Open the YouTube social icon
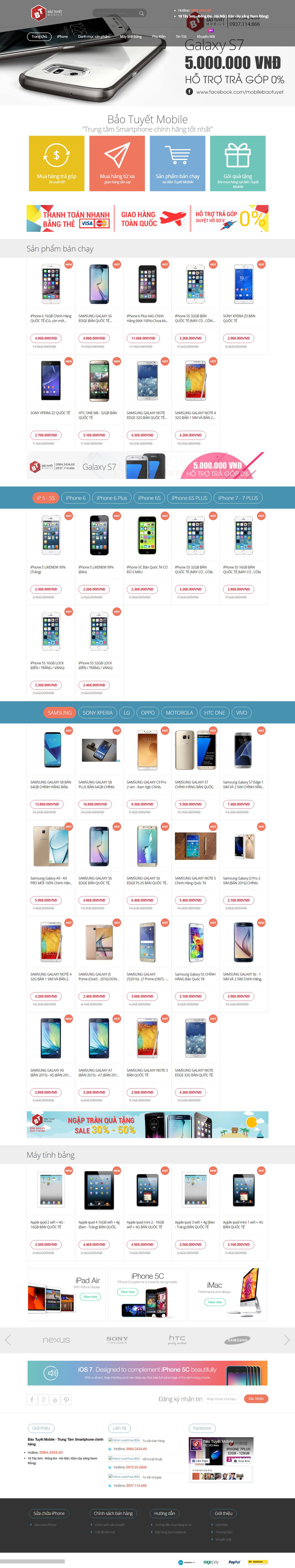The height and width of the screenshot is (1568, 295). coord(55,1399)
